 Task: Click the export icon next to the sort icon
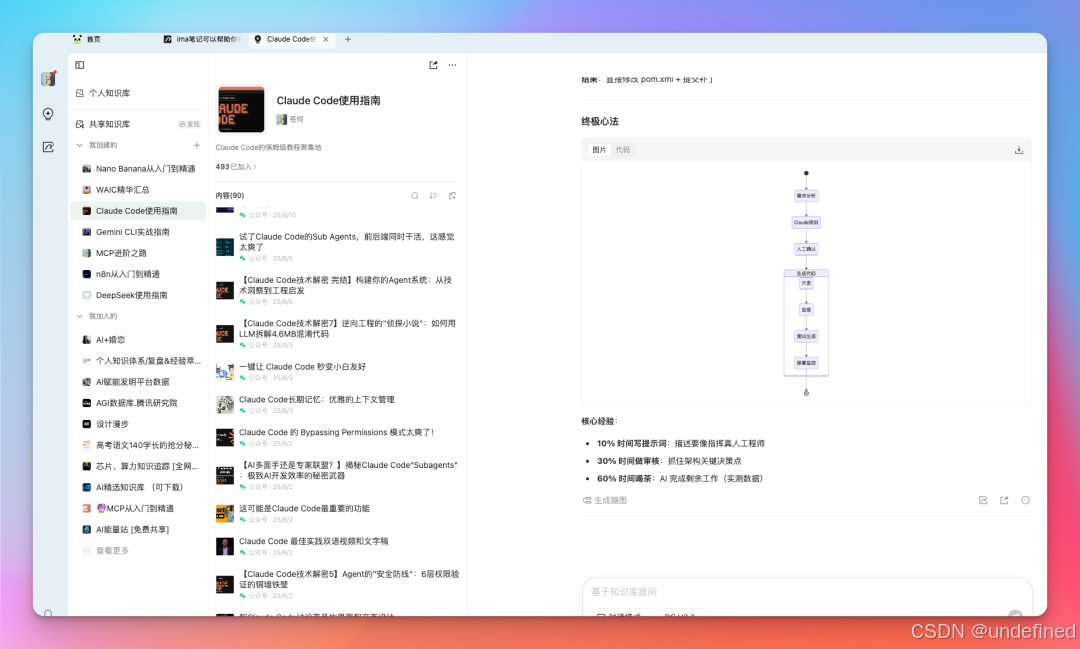(452, 196)
